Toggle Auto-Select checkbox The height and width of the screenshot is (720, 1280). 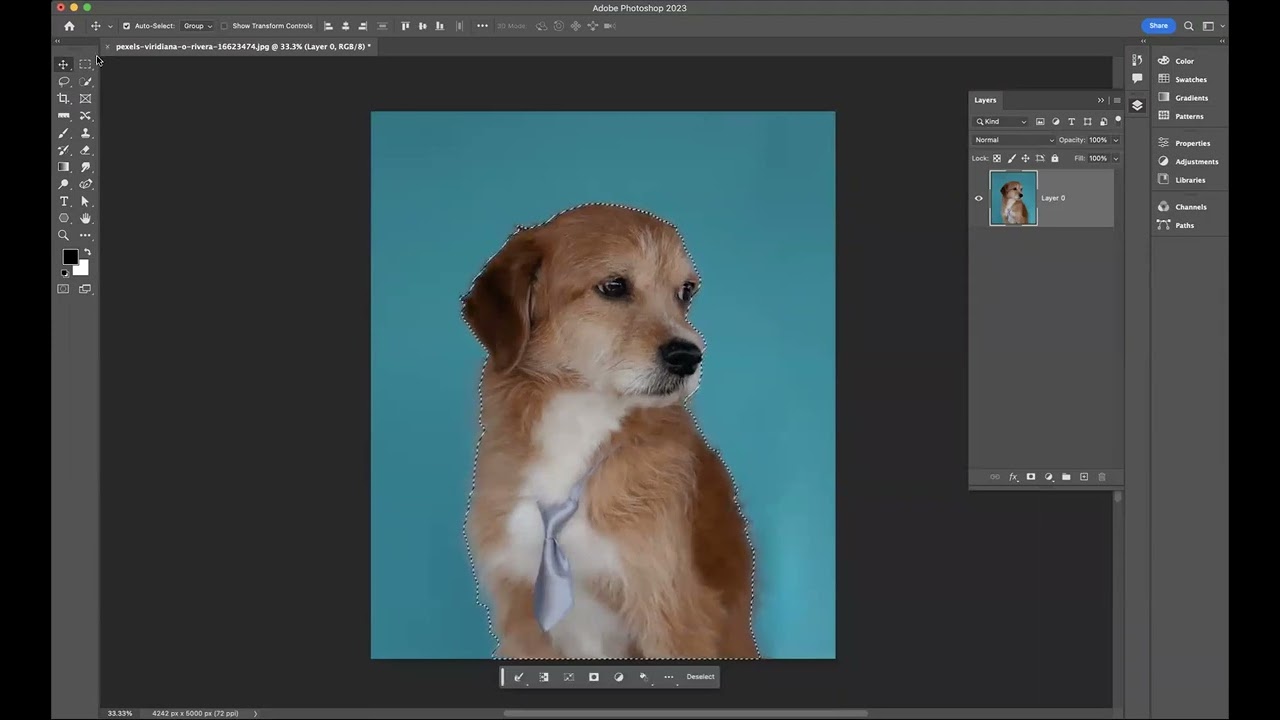(x=126, y=26)
